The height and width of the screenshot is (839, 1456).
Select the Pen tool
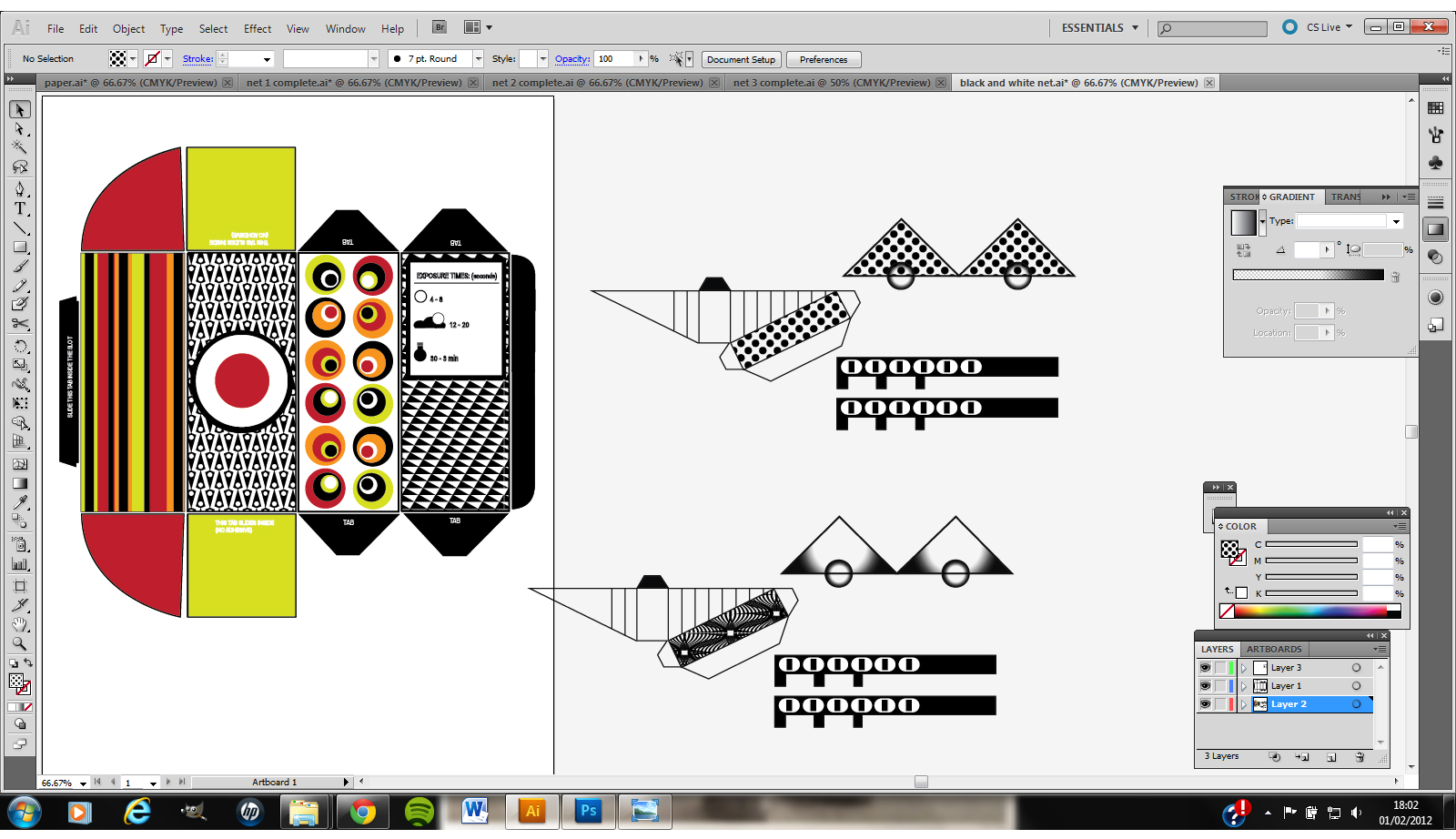point(20,190)
